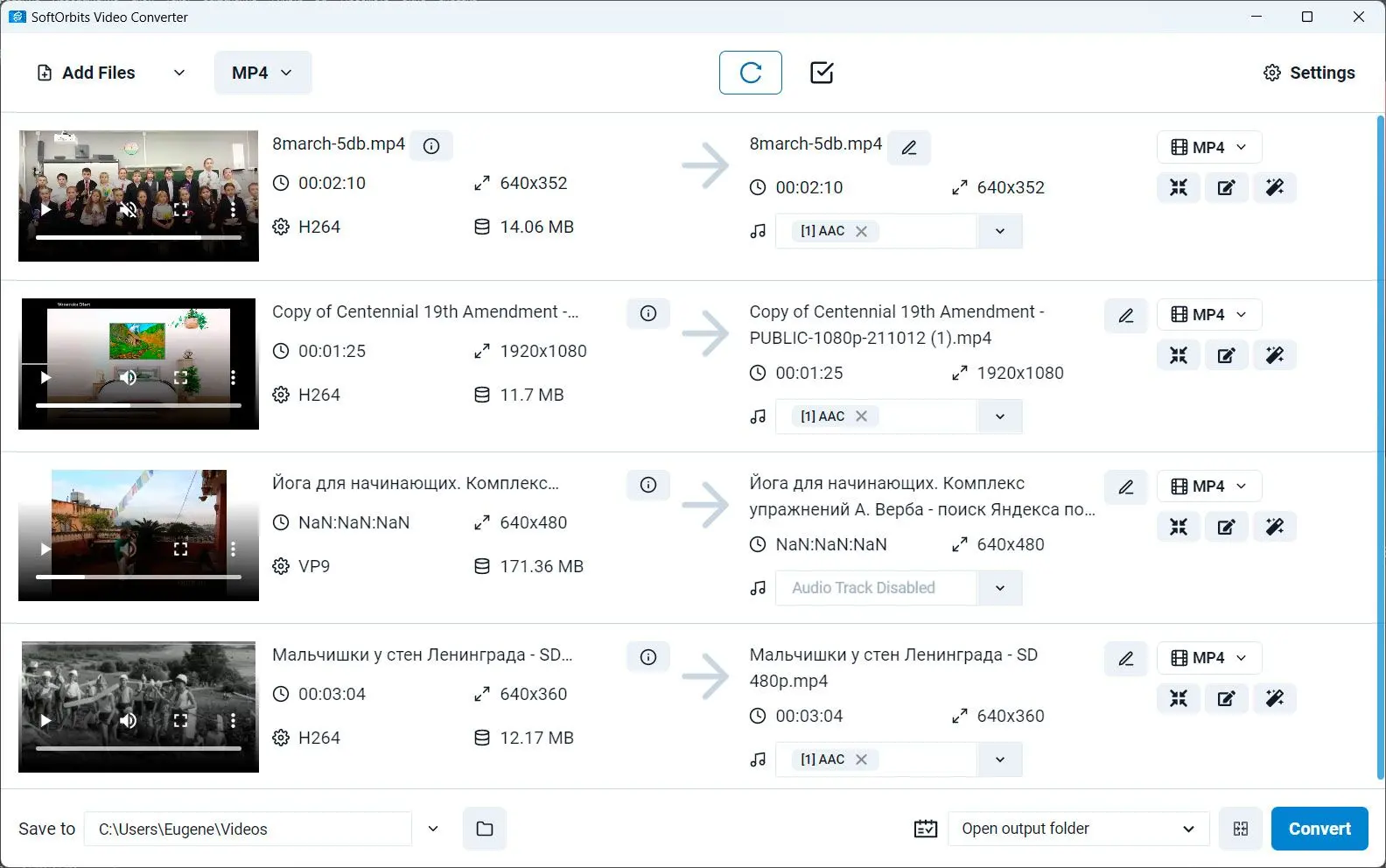1386x868 pixels.
Task: Mute audio on Мальчишки video preview
Action: pyautogui.click(x=129, y=721)
